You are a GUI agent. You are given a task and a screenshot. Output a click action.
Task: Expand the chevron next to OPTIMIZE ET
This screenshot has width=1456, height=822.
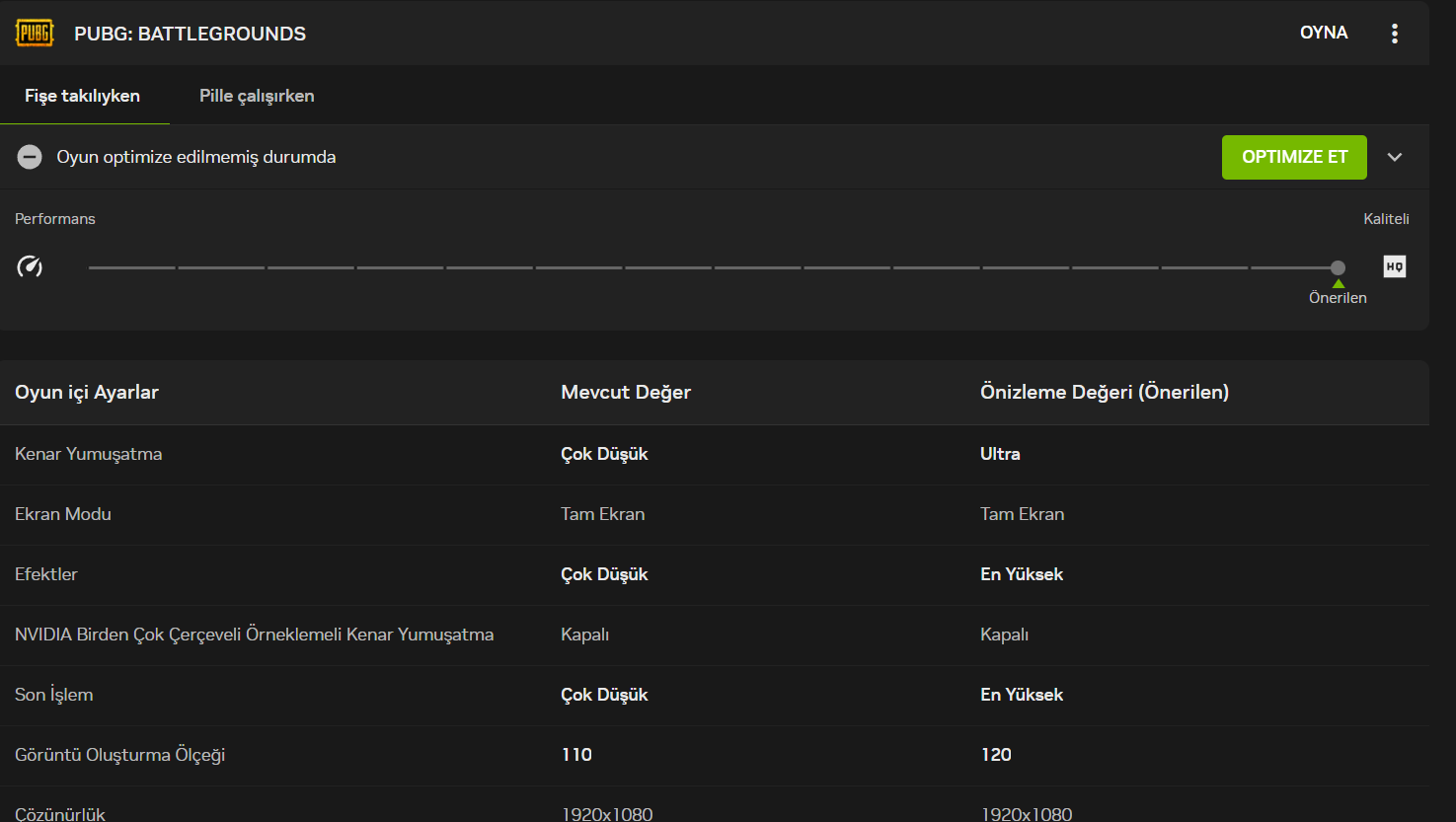coord(1395,157)
